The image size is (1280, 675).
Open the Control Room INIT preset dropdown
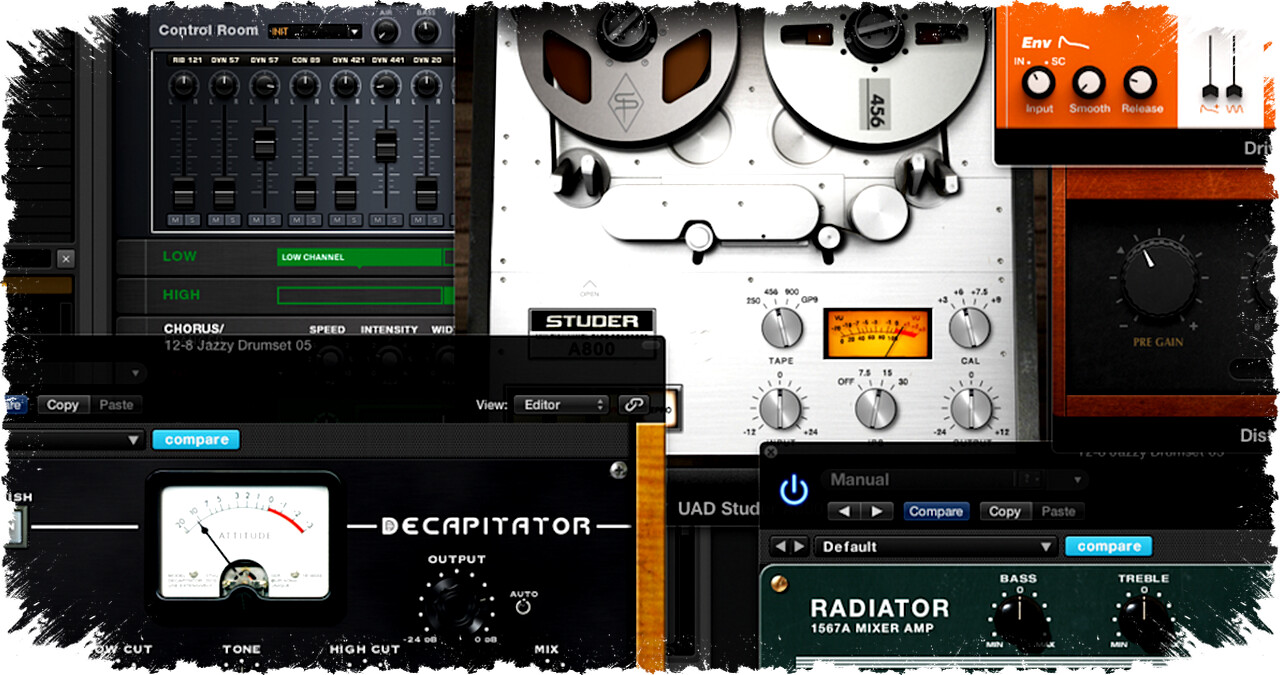pyautogui.click(x=315, y=31)
